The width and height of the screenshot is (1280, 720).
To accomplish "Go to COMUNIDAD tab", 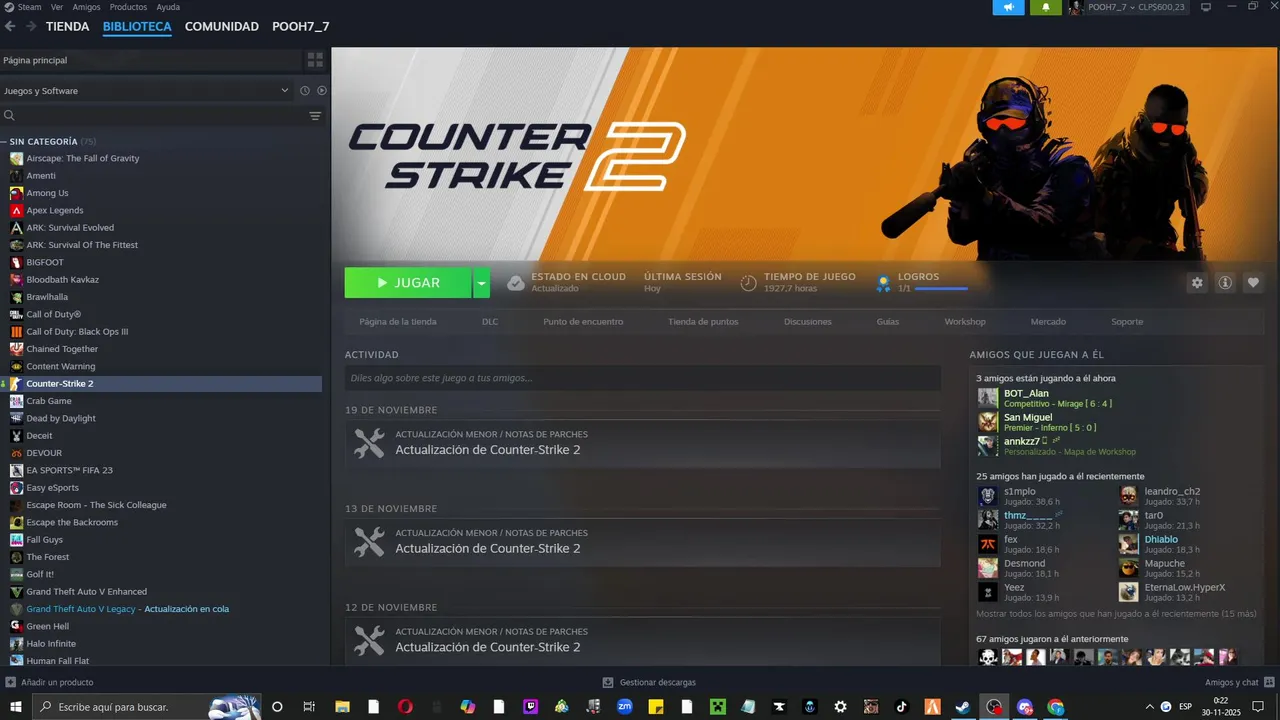I will [222, 27].
